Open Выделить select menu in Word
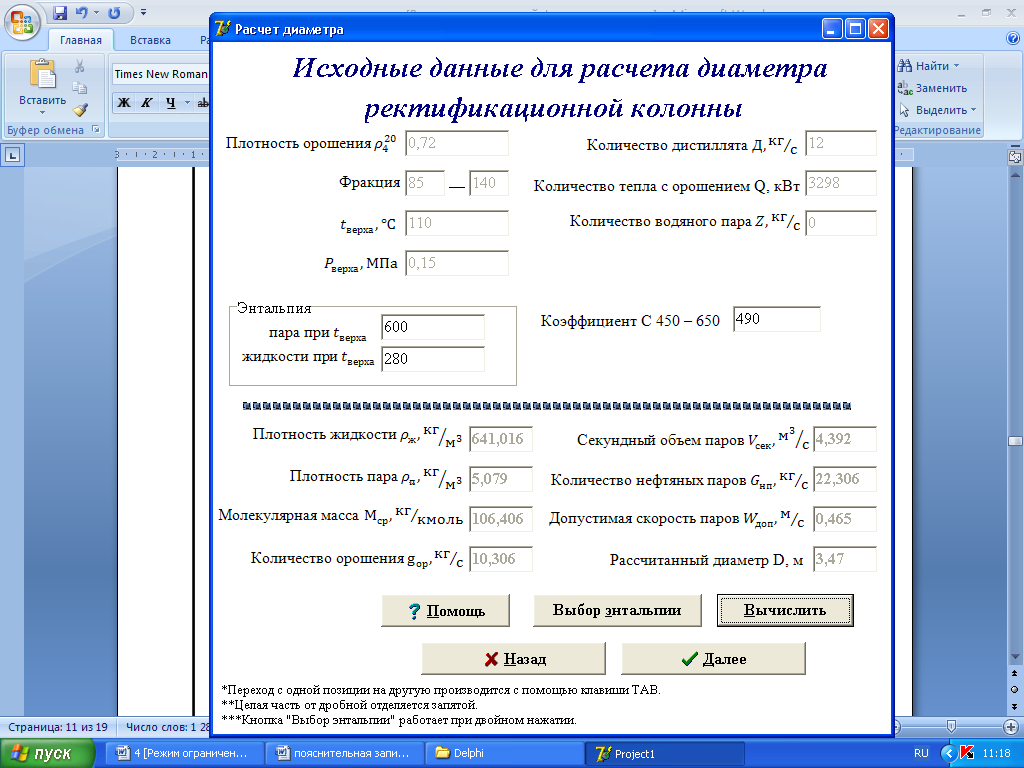 (936, 110)
